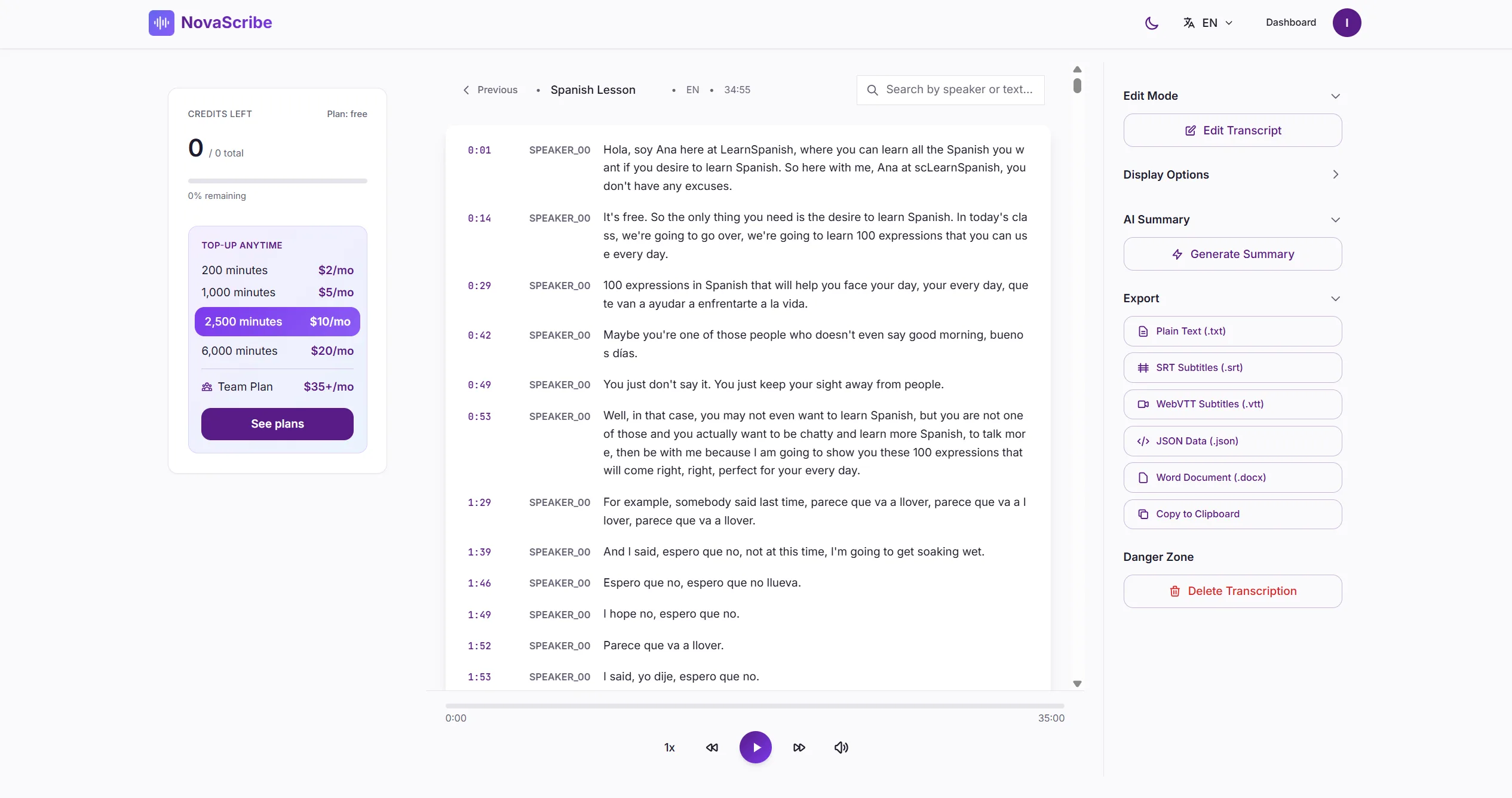This screenshot has height=798, width=1512.
Task: Open the Dashboard page
Action: pos(1290,23)
